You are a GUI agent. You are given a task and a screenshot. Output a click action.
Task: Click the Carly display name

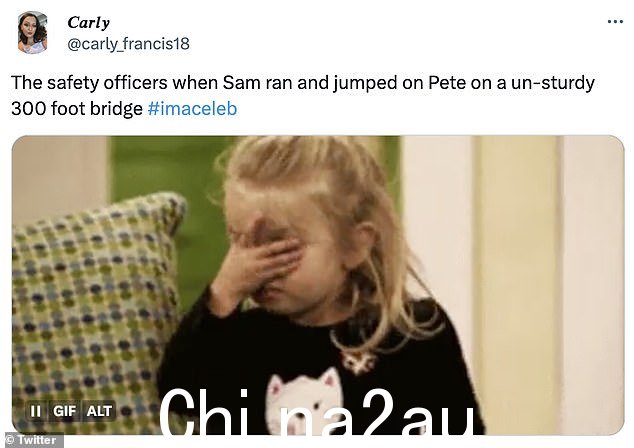tap(89, 23)
